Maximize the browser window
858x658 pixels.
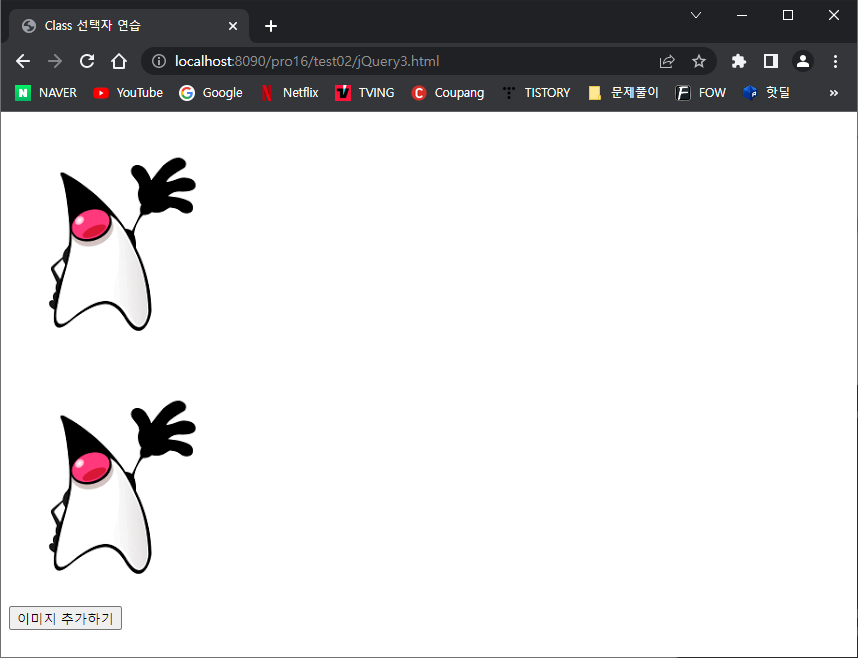788,15
